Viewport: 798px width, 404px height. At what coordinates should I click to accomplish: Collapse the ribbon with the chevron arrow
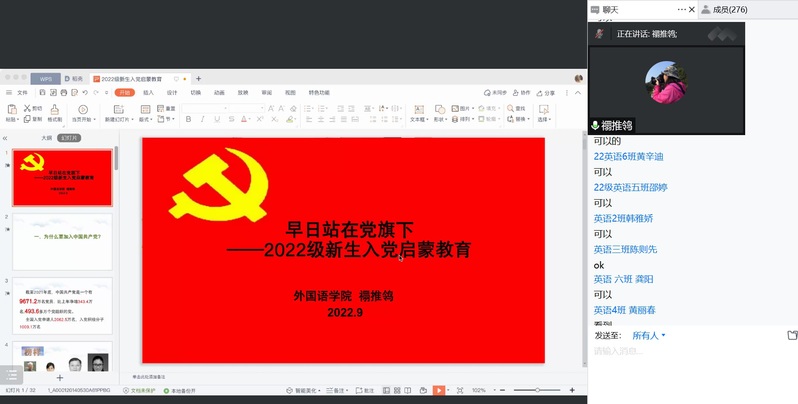pos(578,93)
